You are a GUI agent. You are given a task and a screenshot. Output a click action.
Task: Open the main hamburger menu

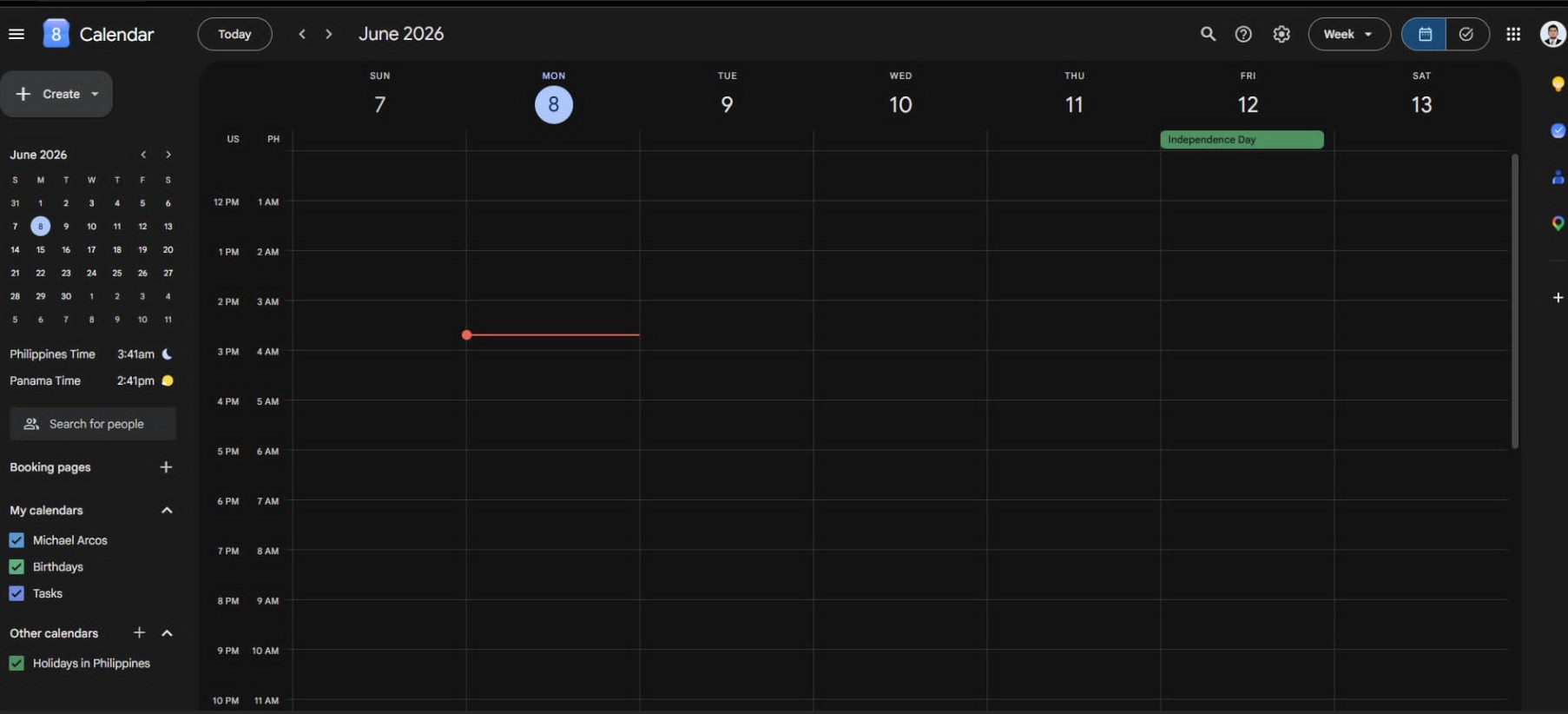(16, 34)
